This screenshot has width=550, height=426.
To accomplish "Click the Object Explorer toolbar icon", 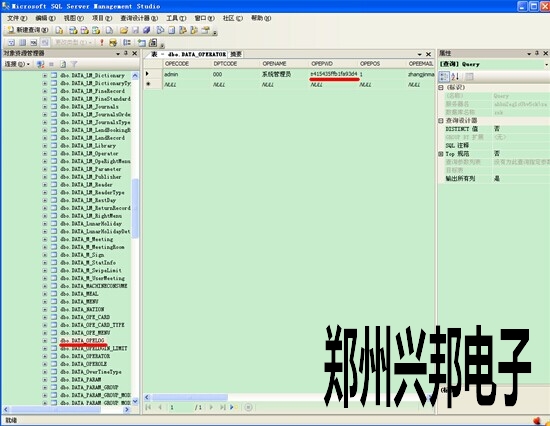I will click(183, 31).
